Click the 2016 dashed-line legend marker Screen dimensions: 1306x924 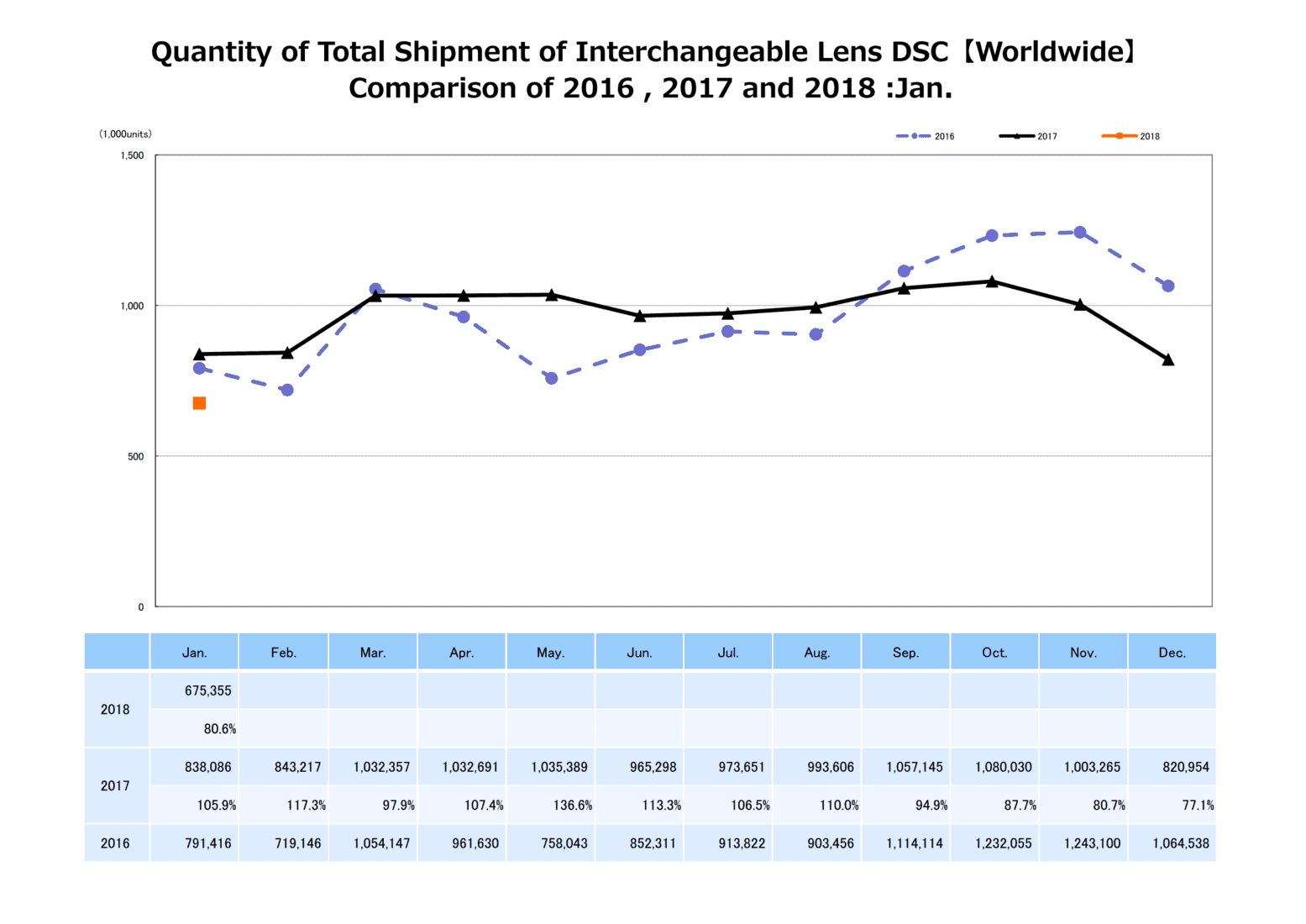pyautogui.click(x=914, y=136)
